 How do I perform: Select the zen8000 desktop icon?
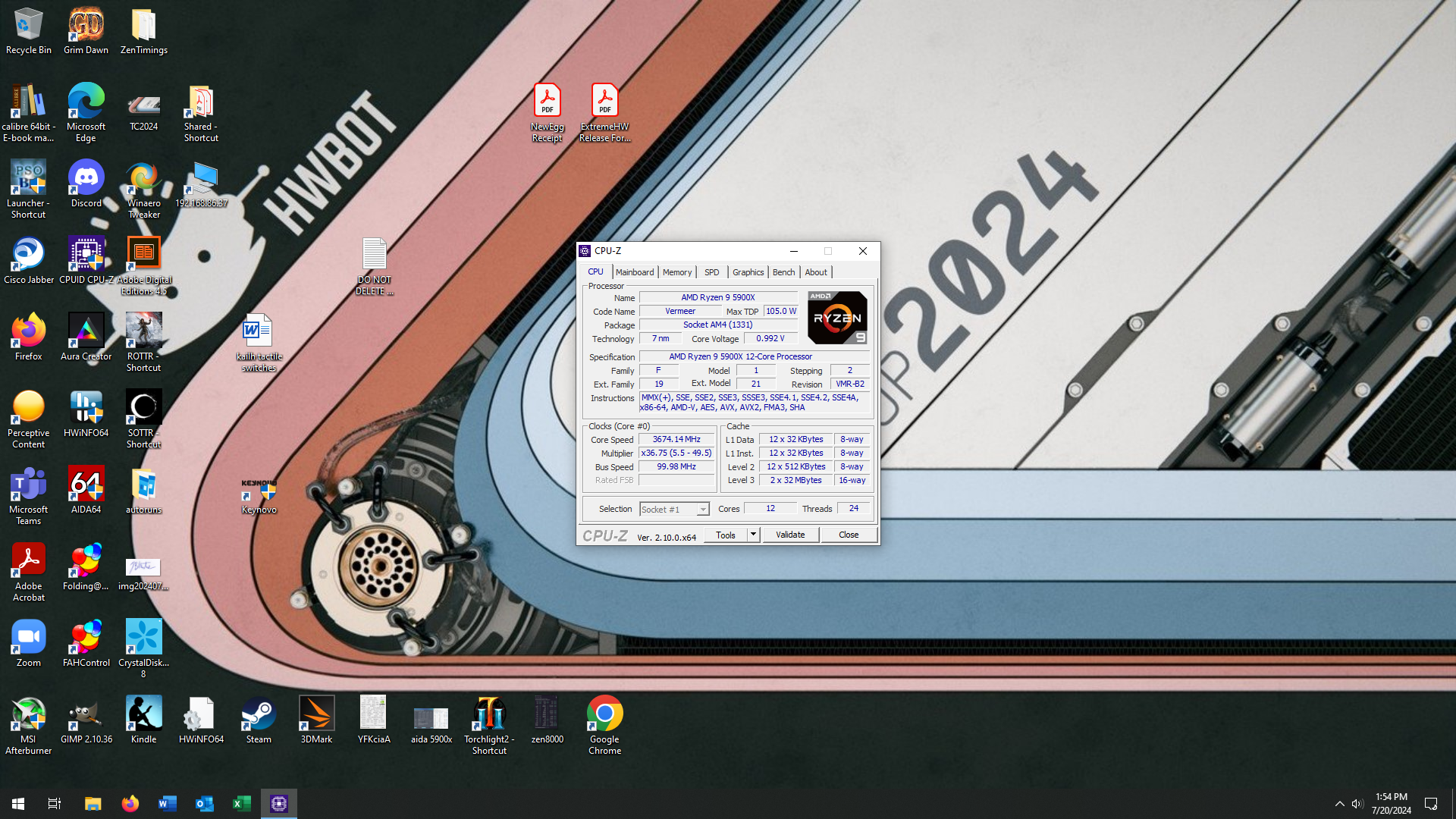(x=547, y=720)
